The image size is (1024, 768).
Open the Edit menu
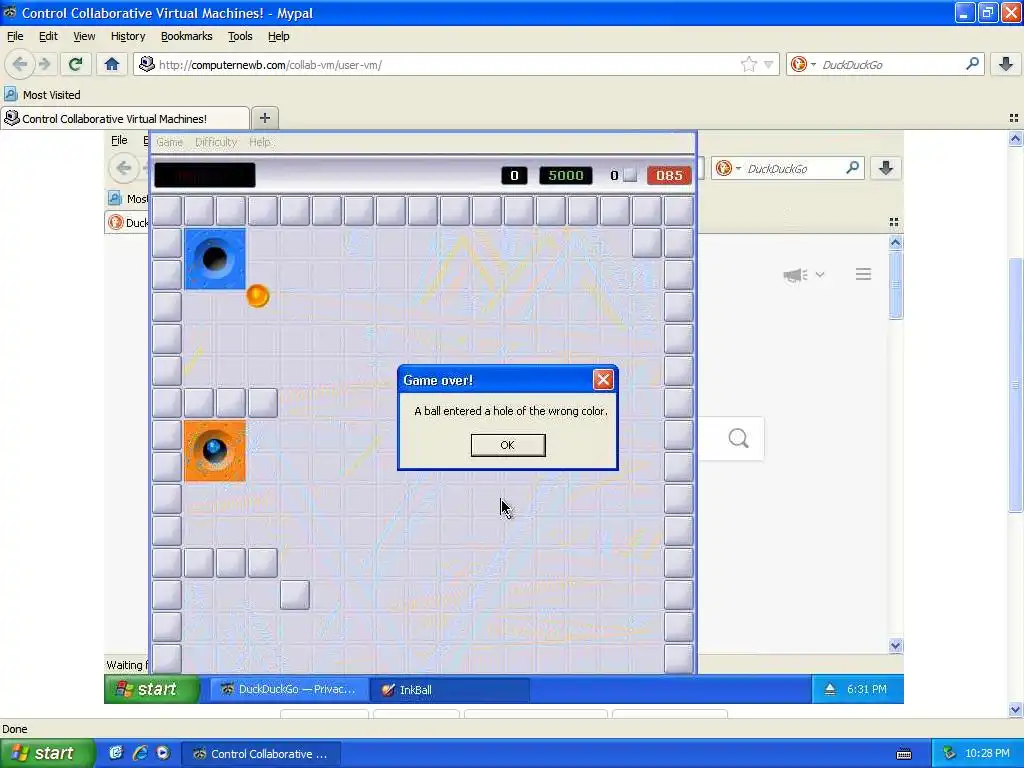48,36
